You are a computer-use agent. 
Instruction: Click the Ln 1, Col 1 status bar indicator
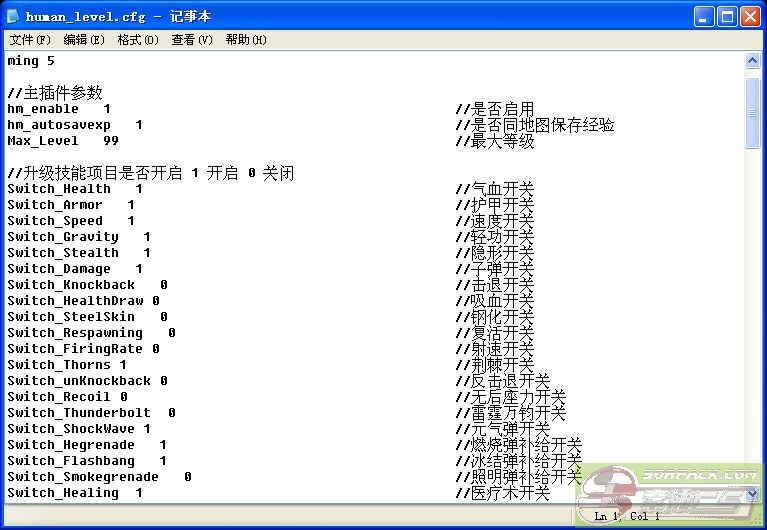[626, 516]
